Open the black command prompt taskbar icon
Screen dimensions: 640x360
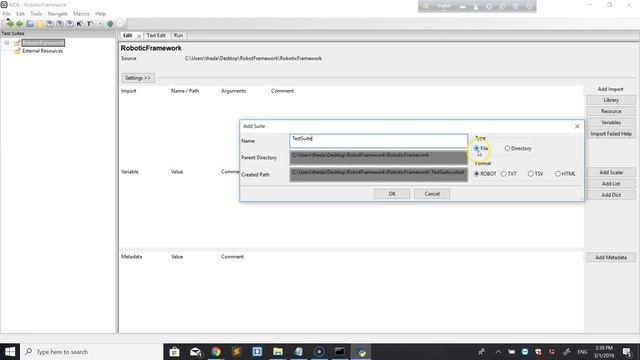[340, 351]
